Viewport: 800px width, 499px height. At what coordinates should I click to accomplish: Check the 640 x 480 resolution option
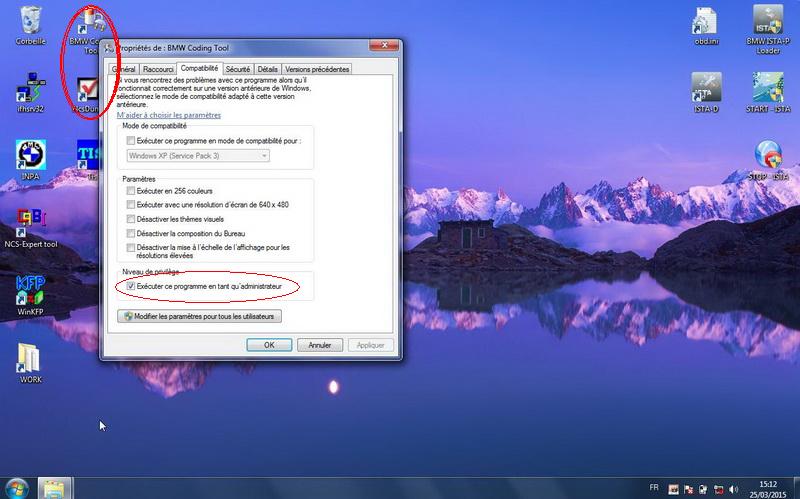131,205
